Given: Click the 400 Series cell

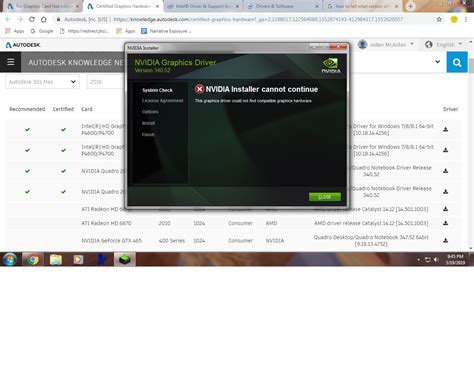Looking at the screenshot, I should 172,240.
